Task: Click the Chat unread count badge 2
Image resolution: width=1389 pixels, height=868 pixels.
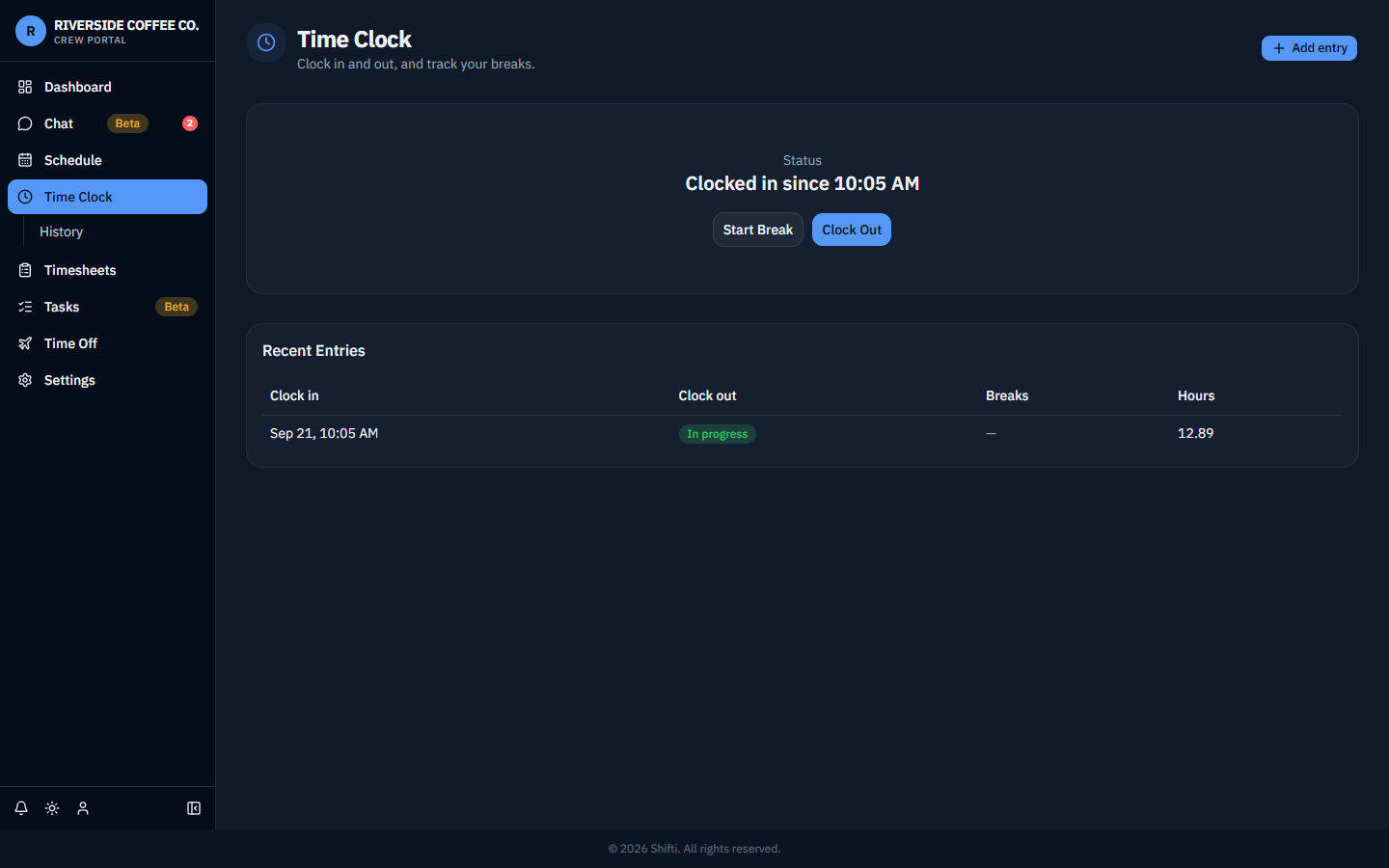Action: pyautogui.click(x=190, y=123)
